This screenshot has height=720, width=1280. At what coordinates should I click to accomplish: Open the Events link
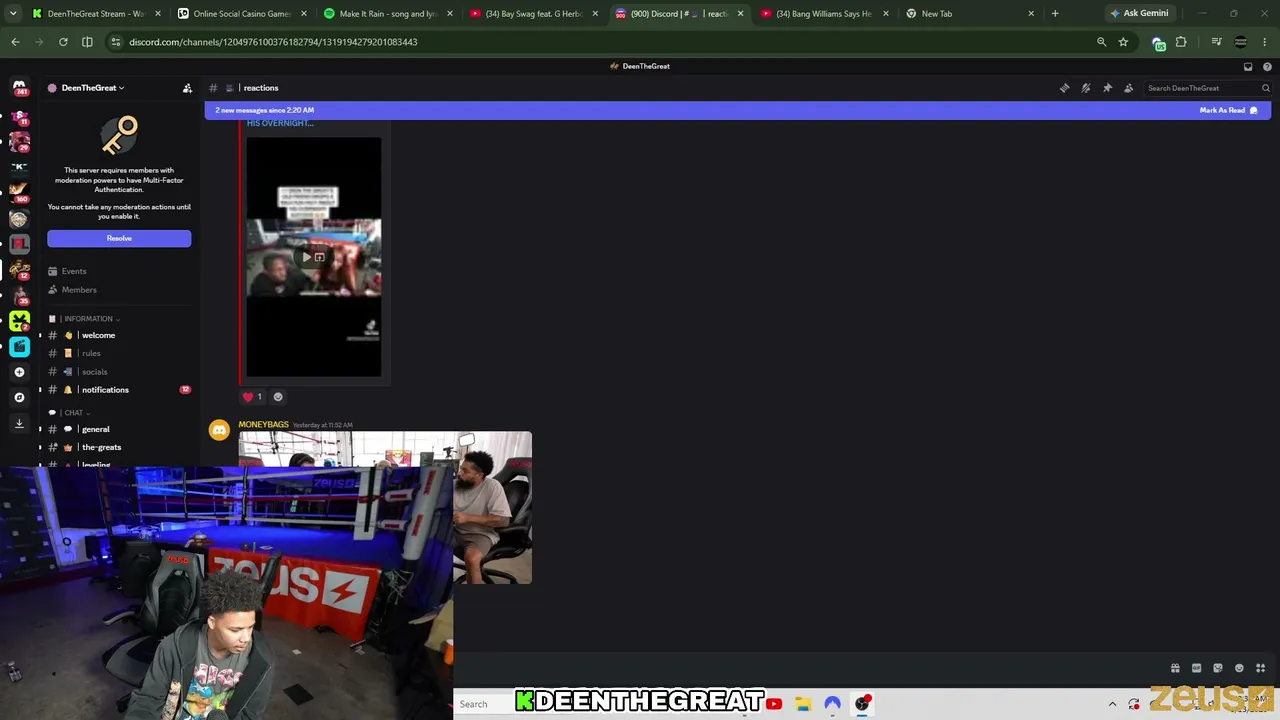tap(73, 271)
